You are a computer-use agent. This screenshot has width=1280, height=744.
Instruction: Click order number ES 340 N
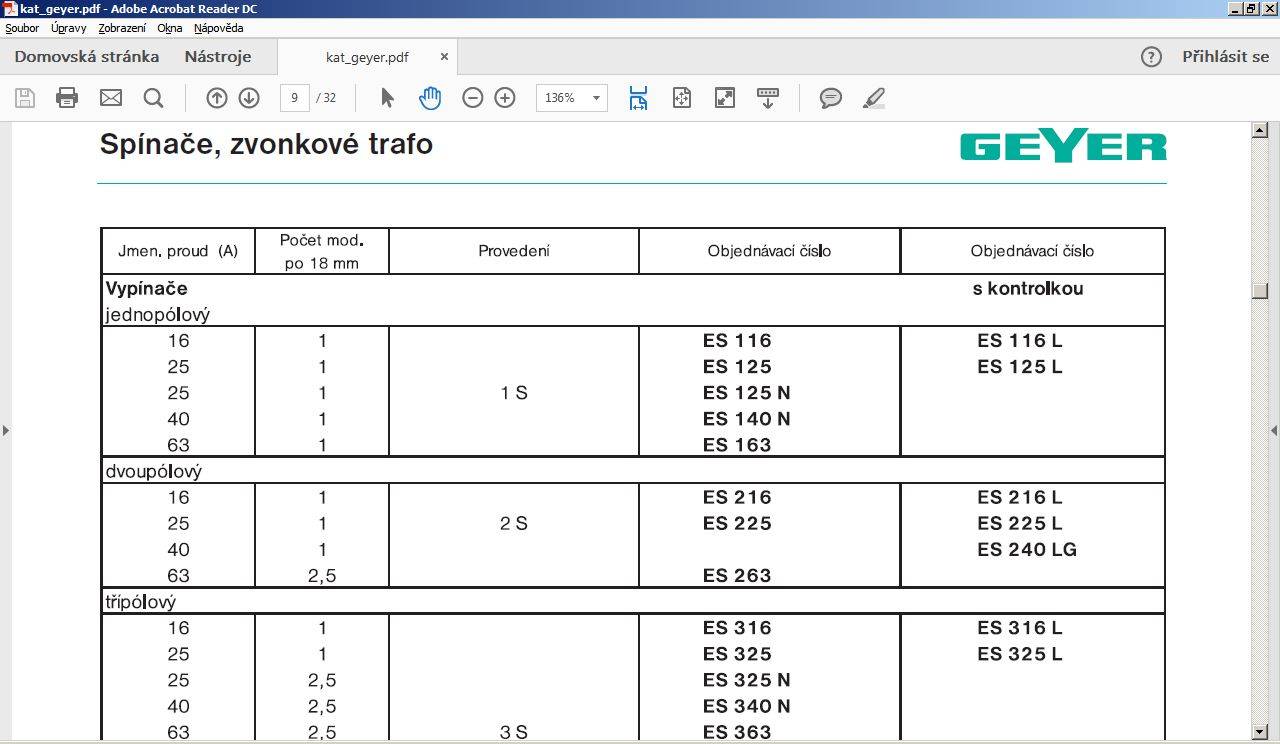click(x=747, y=706)
